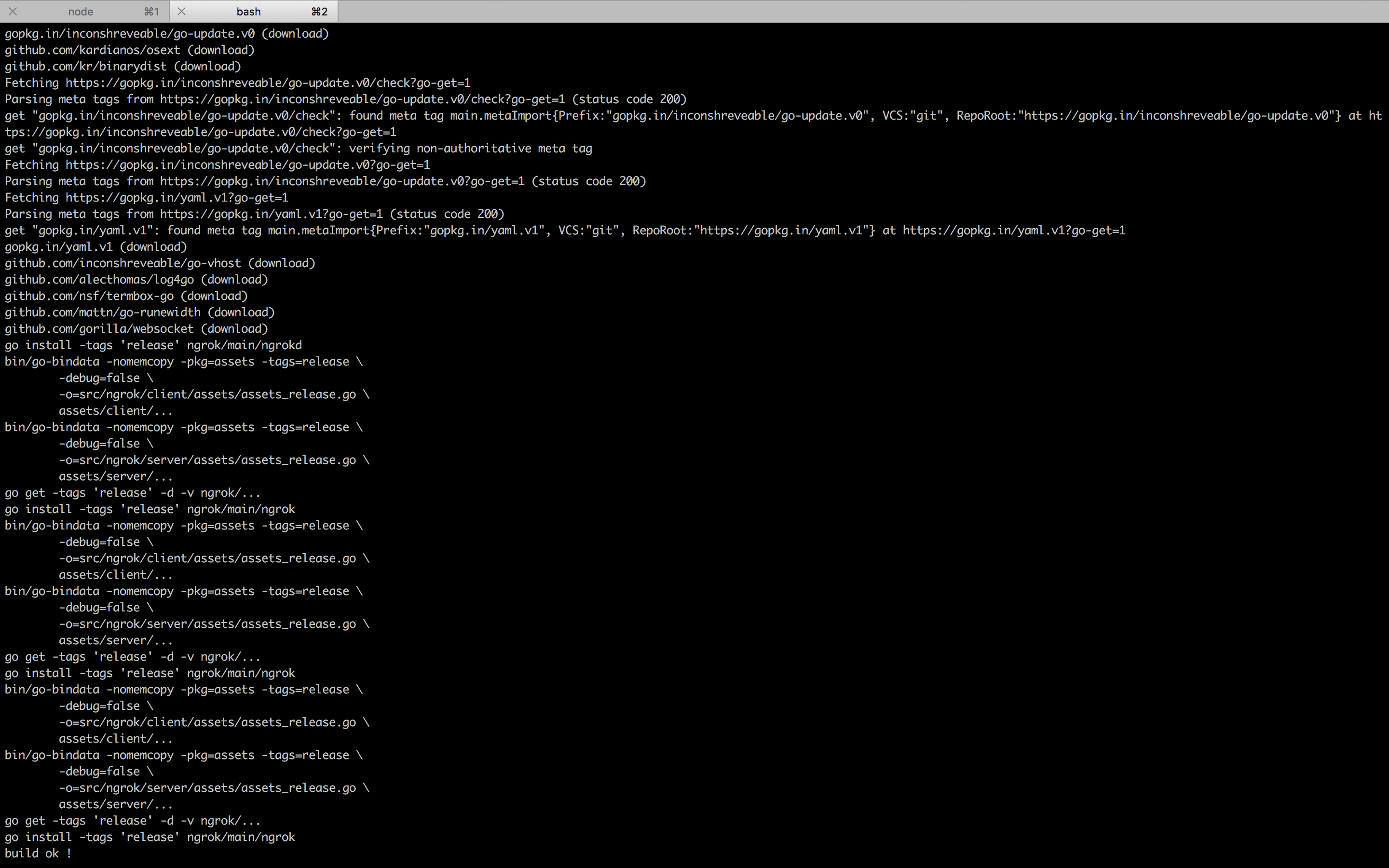Click the ngrok/main/ngrokd install command line

click(153, 345)
